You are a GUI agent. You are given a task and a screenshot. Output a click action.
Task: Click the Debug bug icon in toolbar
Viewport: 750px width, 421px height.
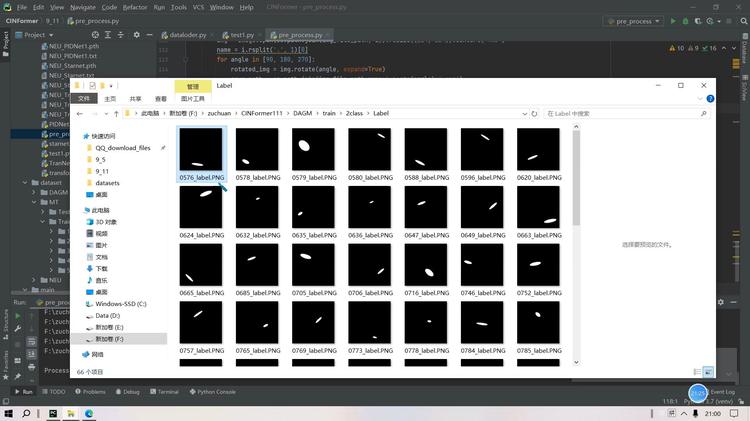(x=685, y=21)
